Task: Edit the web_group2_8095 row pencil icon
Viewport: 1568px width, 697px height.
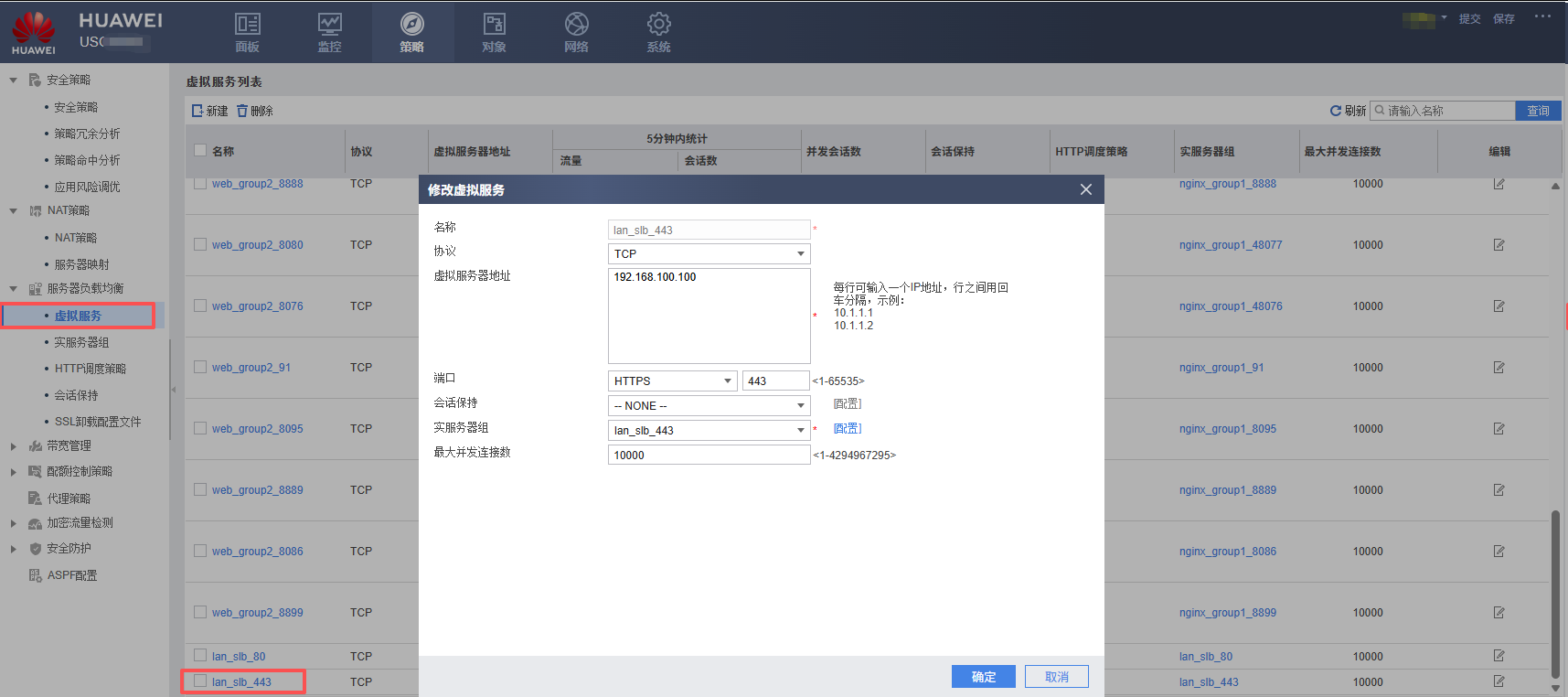Action: (1499, 429)
